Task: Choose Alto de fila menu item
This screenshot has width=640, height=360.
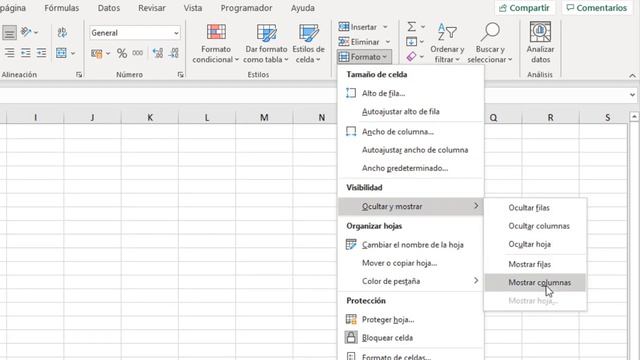Action: click(411, 93)
